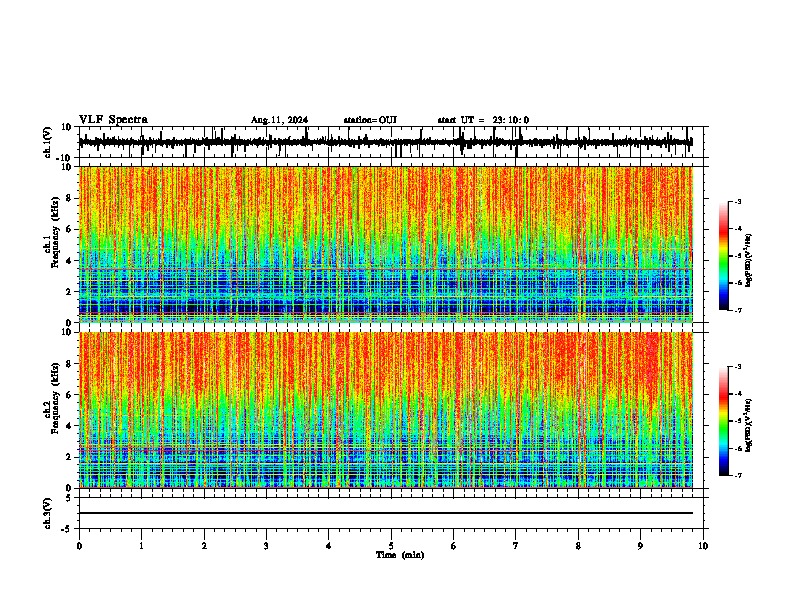
Task: Click inside the ch.2 spectrogram panel
Action: click(x=386, y=410)
